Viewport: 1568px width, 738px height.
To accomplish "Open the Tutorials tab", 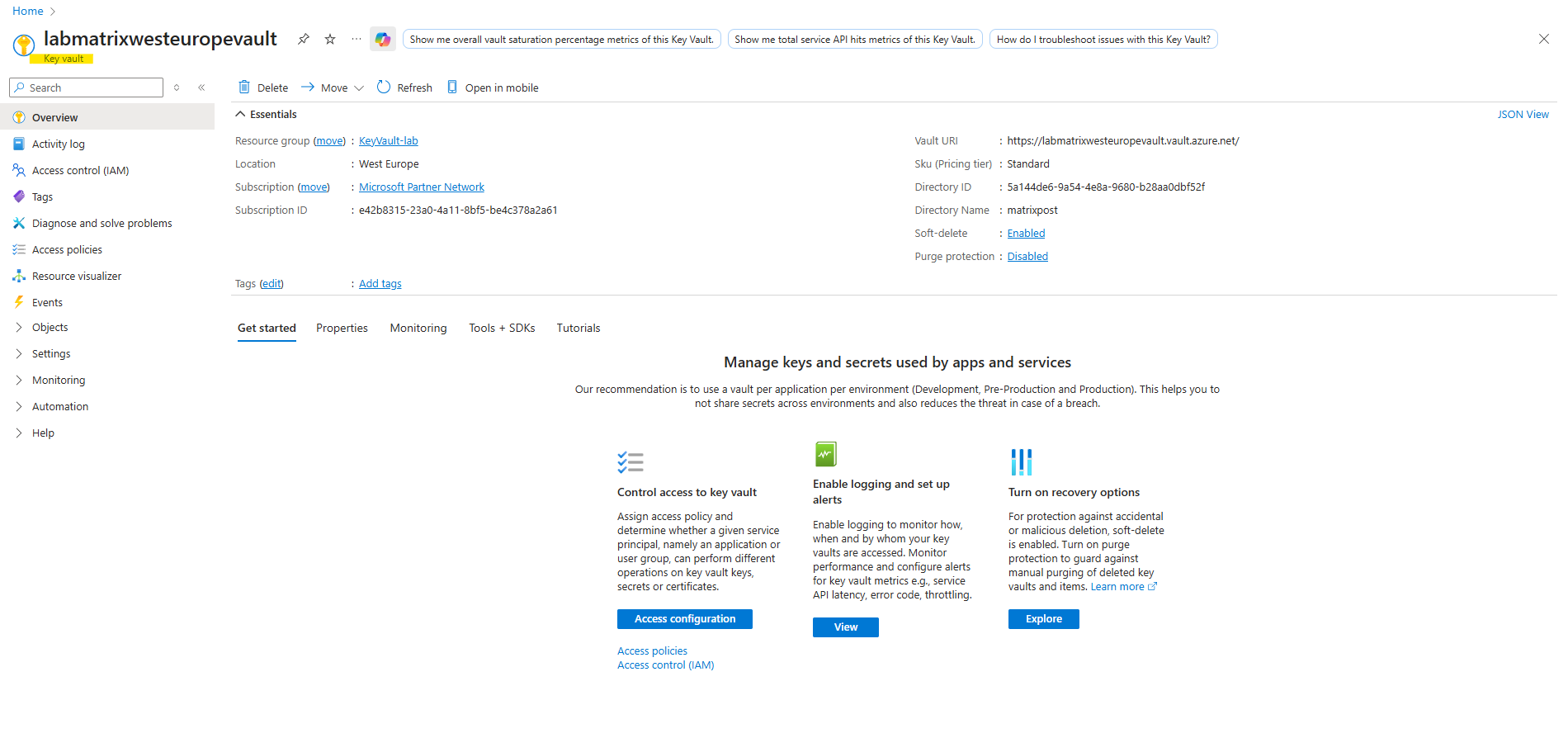I will coord(579,328).
